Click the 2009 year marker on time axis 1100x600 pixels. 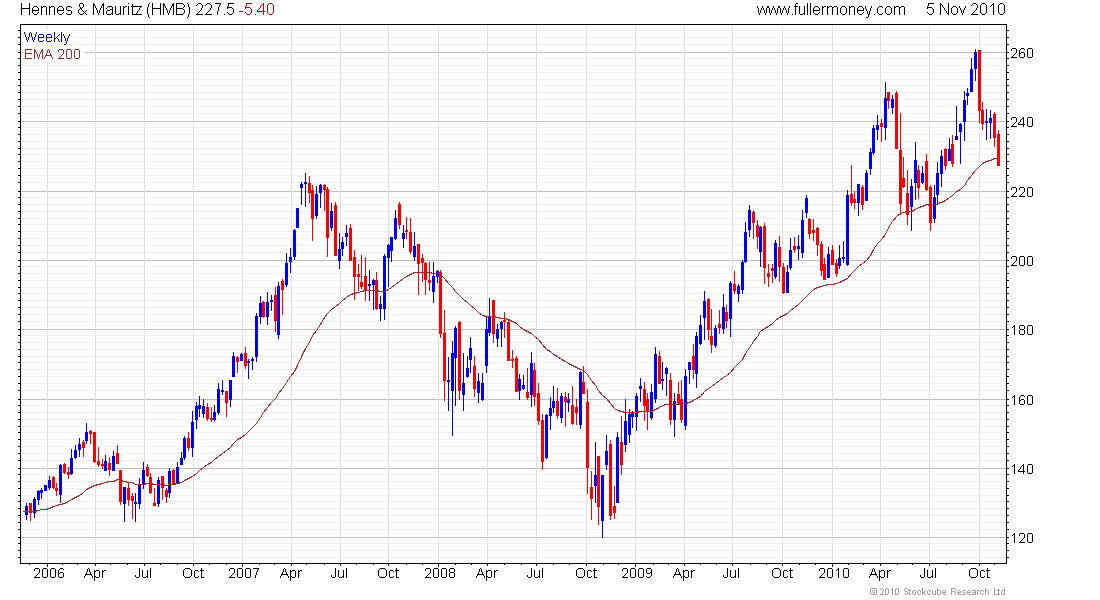click(637, 574)
